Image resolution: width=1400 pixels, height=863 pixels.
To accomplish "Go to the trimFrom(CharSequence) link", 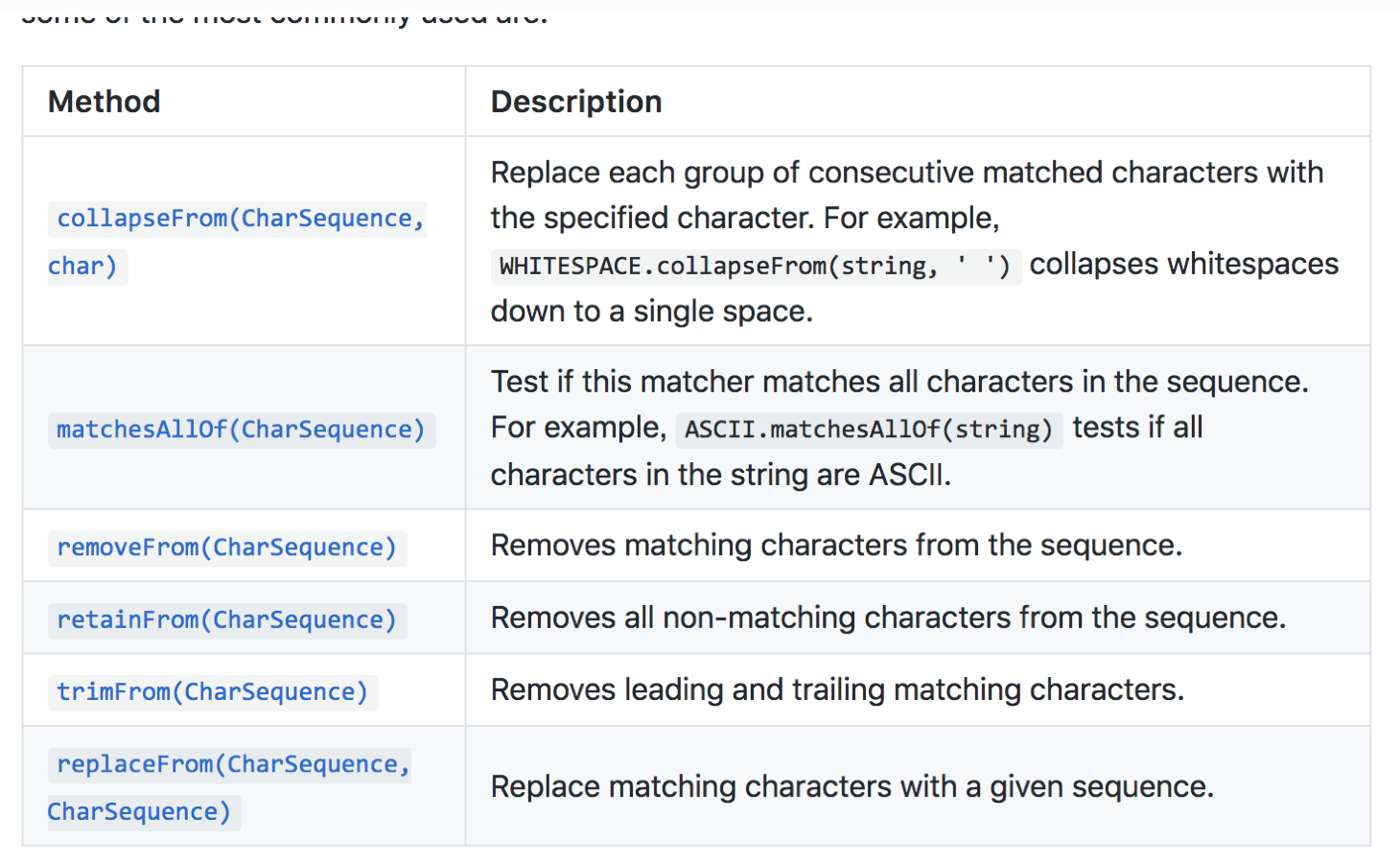I will pos(212,692).
